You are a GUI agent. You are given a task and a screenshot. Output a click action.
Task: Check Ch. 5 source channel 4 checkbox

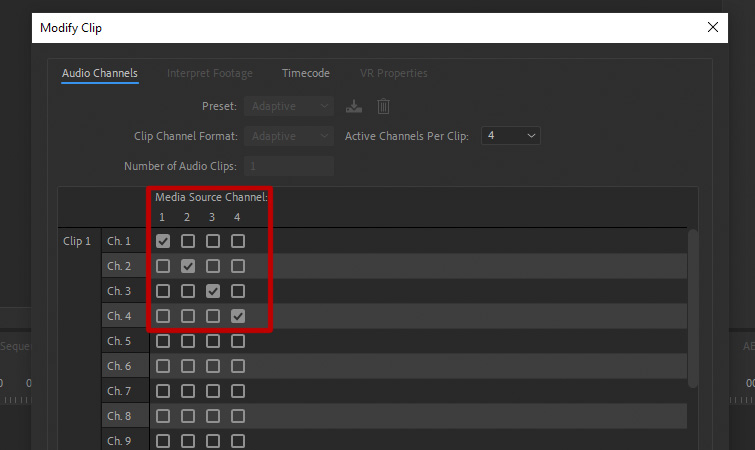coord(238,341)
